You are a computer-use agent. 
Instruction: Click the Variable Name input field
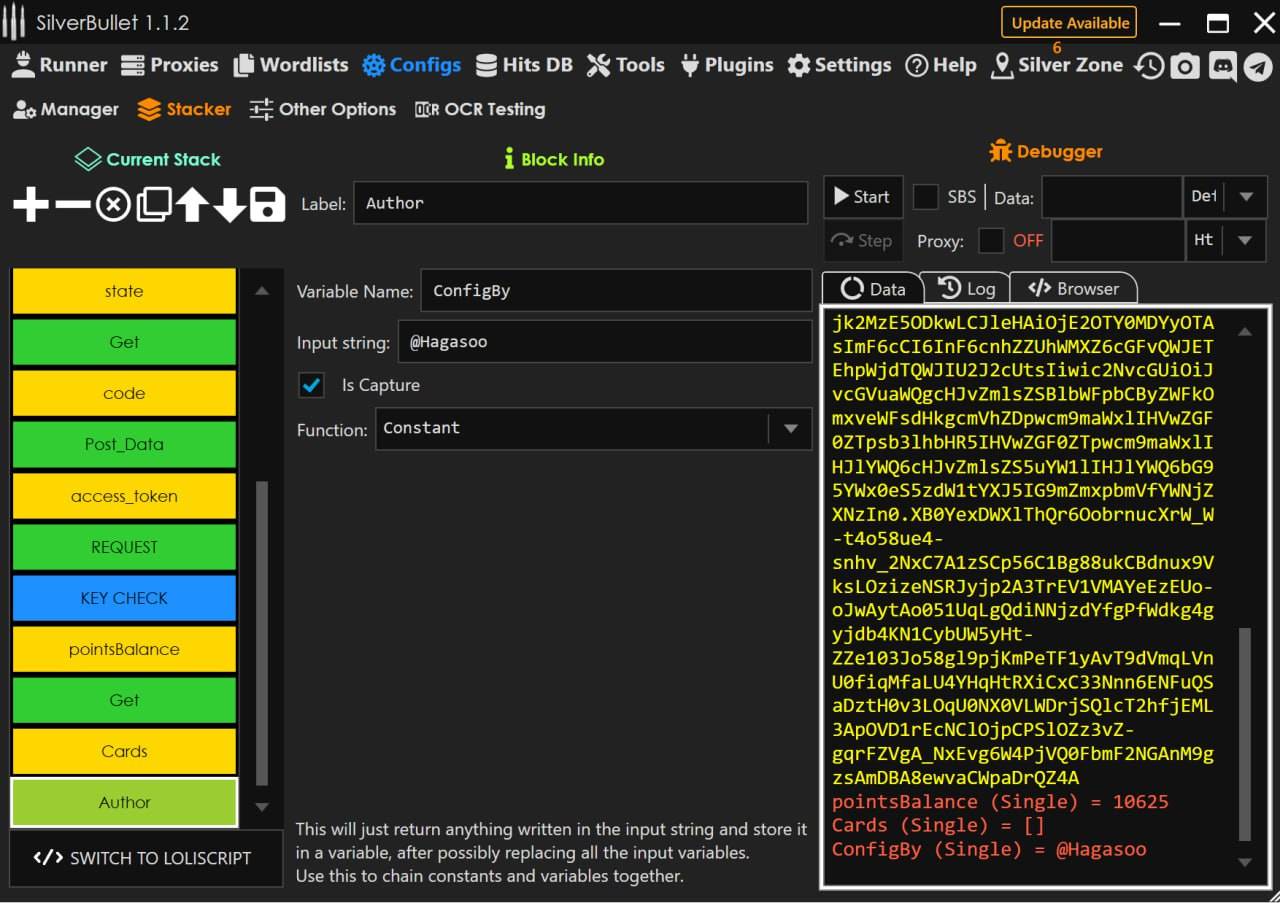615,291
